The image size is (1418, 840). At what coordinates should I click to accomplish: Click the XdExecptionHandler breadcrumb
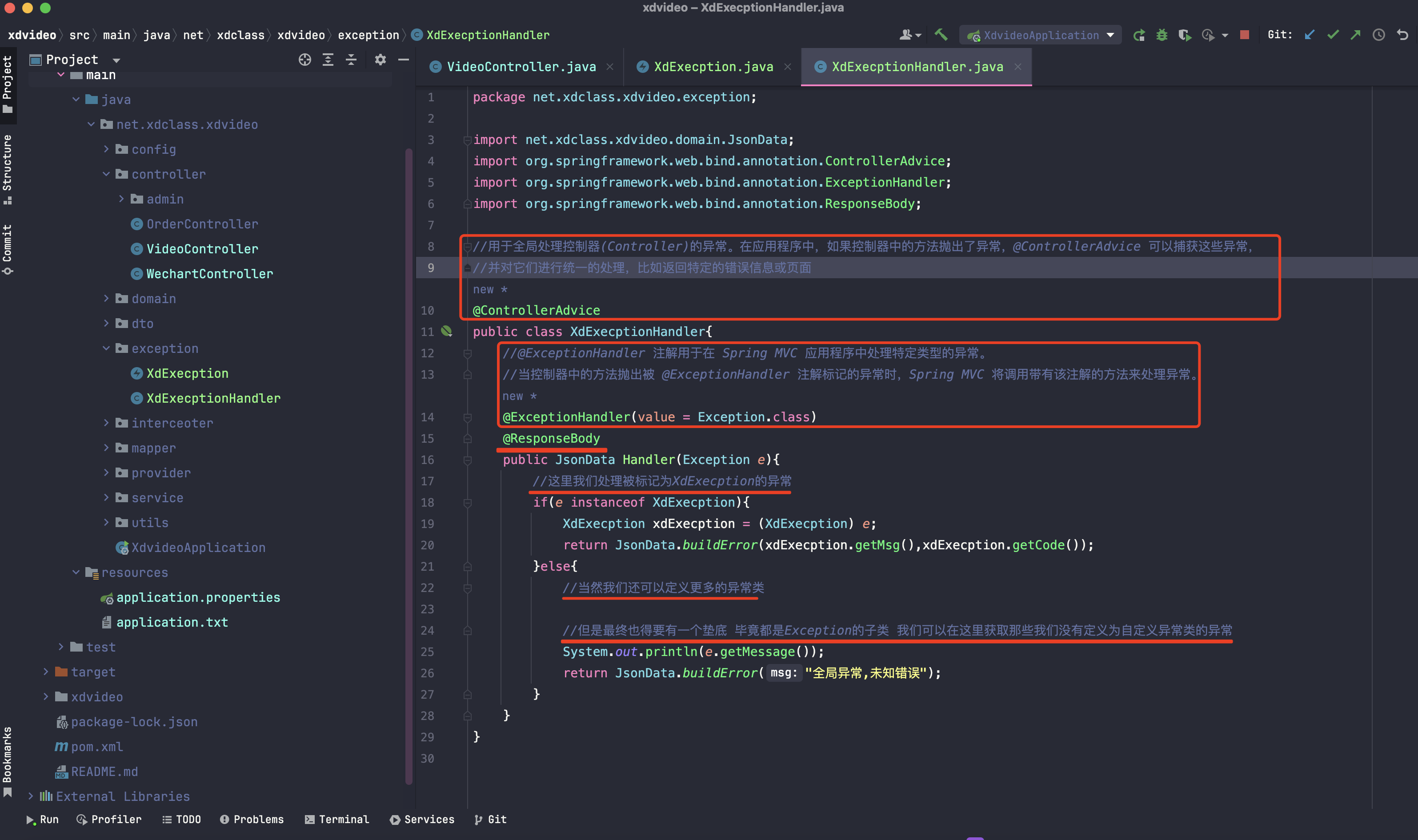point(480,35)
